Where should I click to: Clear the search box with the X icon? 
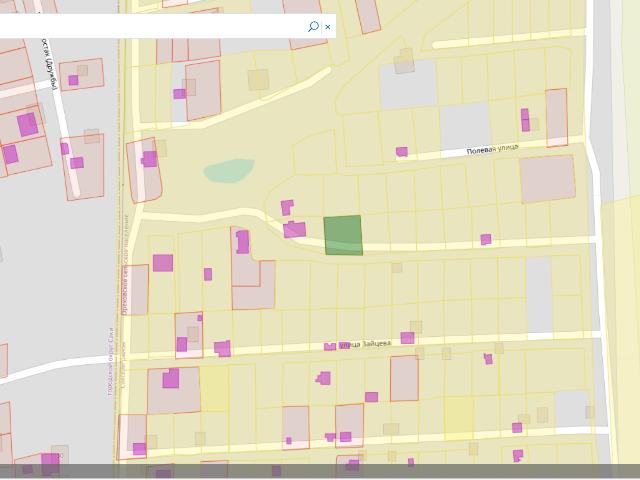(x=328, y=27)
